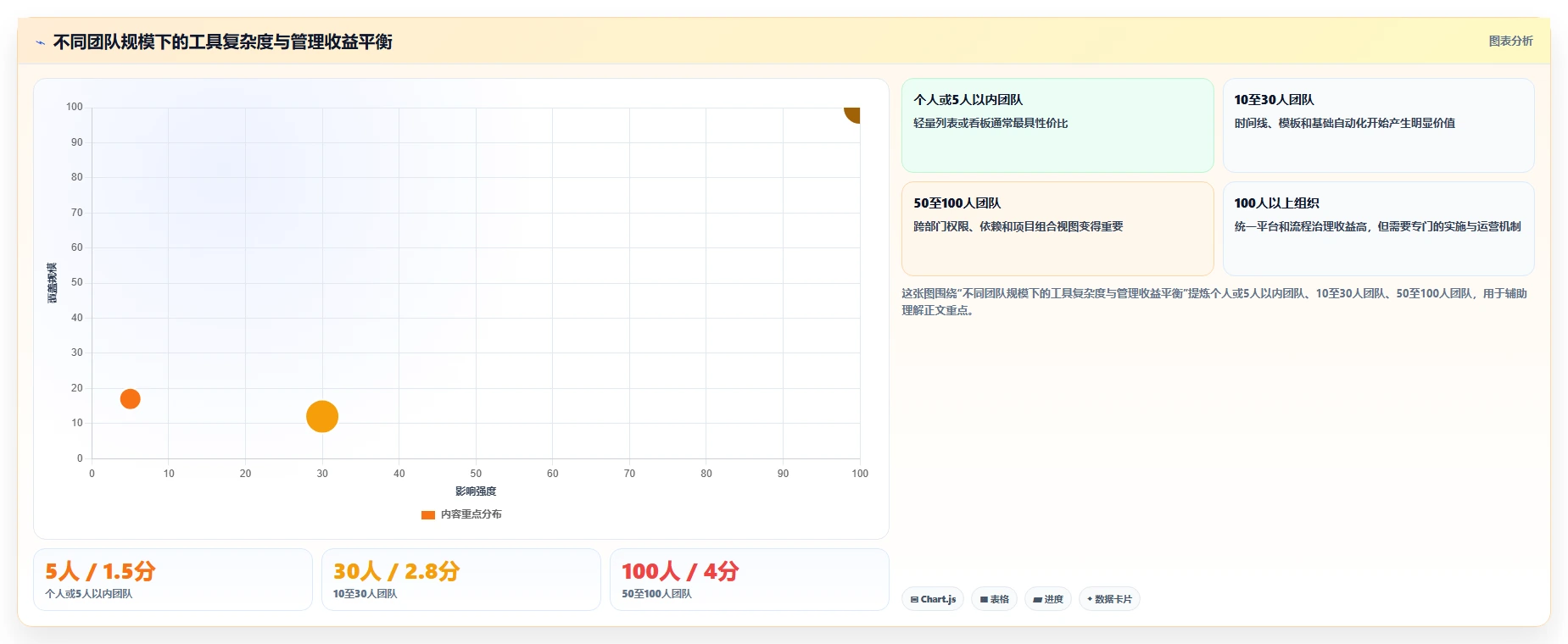The height and width of the screenshot is (644, 1568).
Task: Select the 5人 / 1.5分 stat card
Action: 173,580
